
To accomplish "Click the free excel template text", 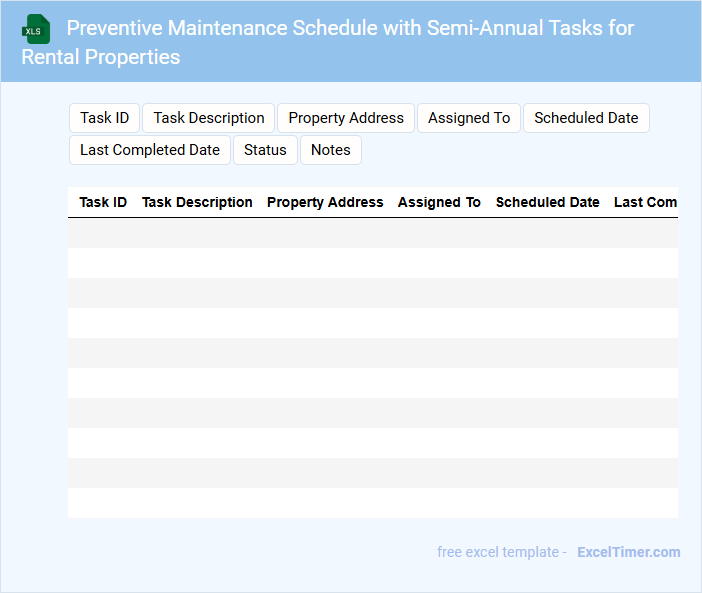I will click(501, 552).
